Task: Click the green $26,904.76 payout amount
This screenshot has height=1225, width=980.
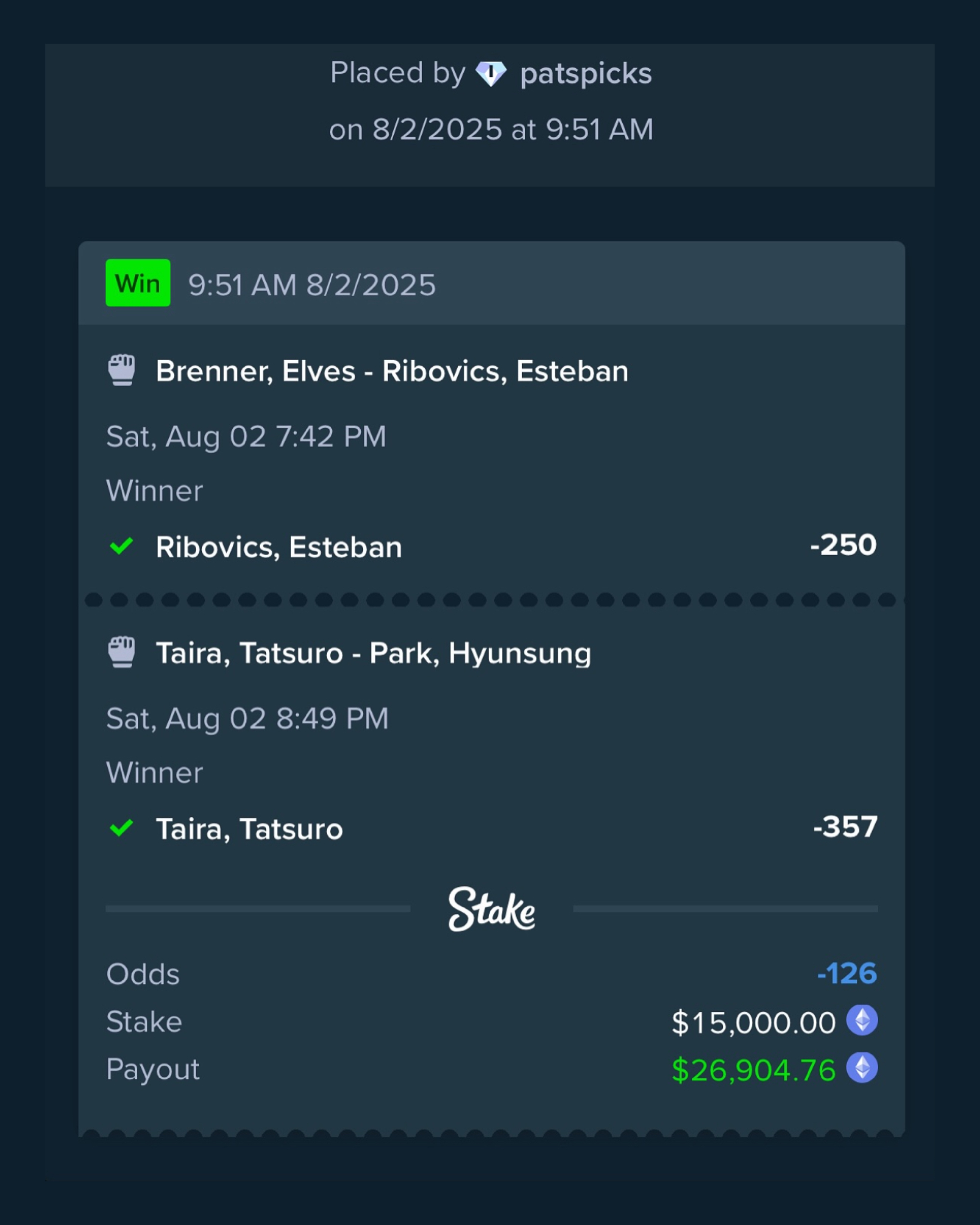Action: click(753, 1070)
